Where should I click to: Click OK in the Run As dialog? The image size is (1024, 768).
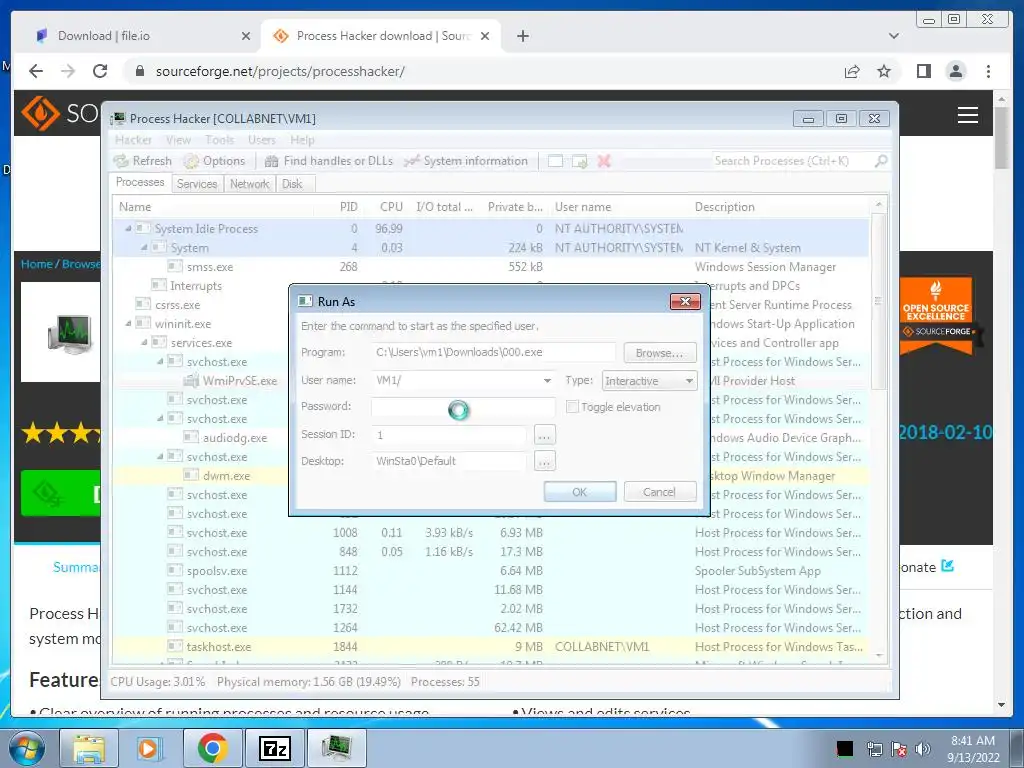click(x=580, y=492)
